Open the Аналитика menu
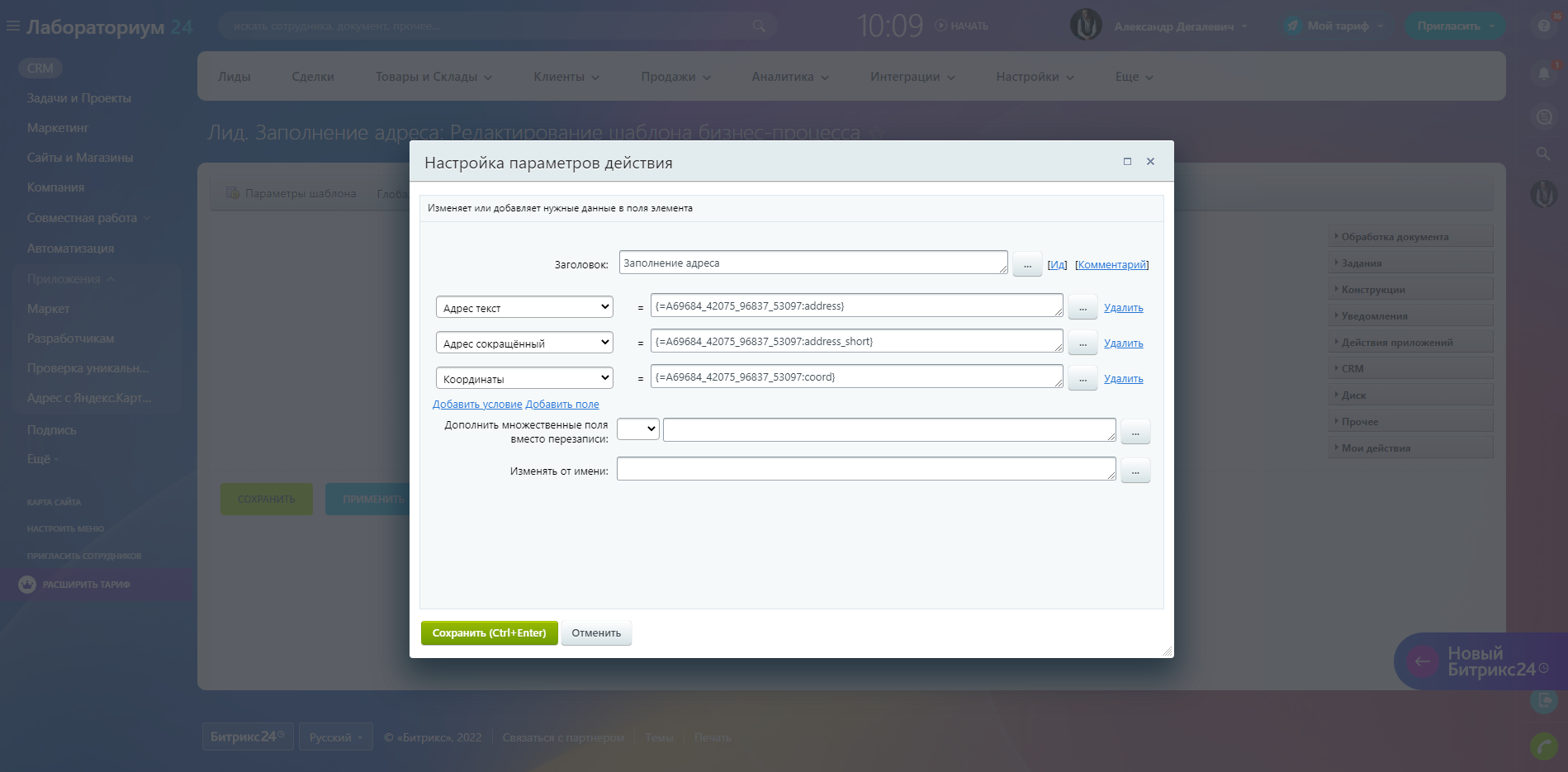The image size is (1568, 772). [790, 77]
